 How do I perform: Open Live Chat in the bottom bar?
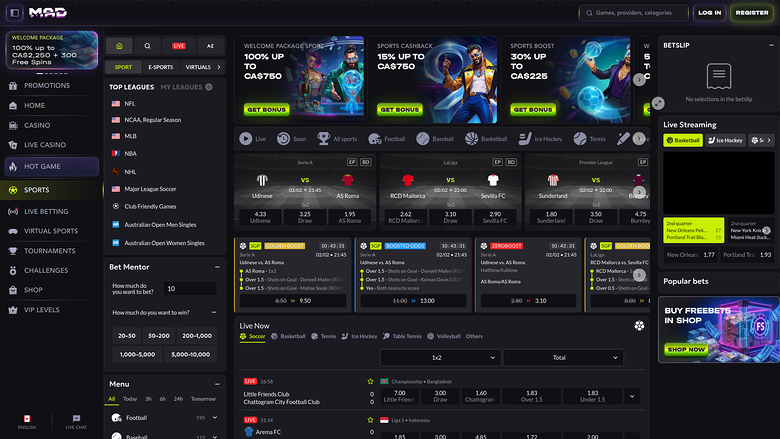(76, 422)
